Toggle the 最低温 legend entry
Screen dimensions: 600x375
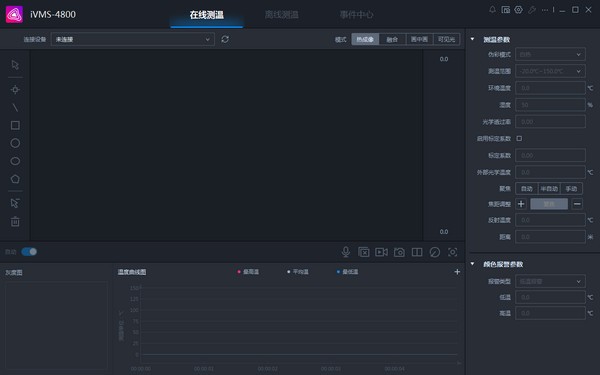pos(347,272)
